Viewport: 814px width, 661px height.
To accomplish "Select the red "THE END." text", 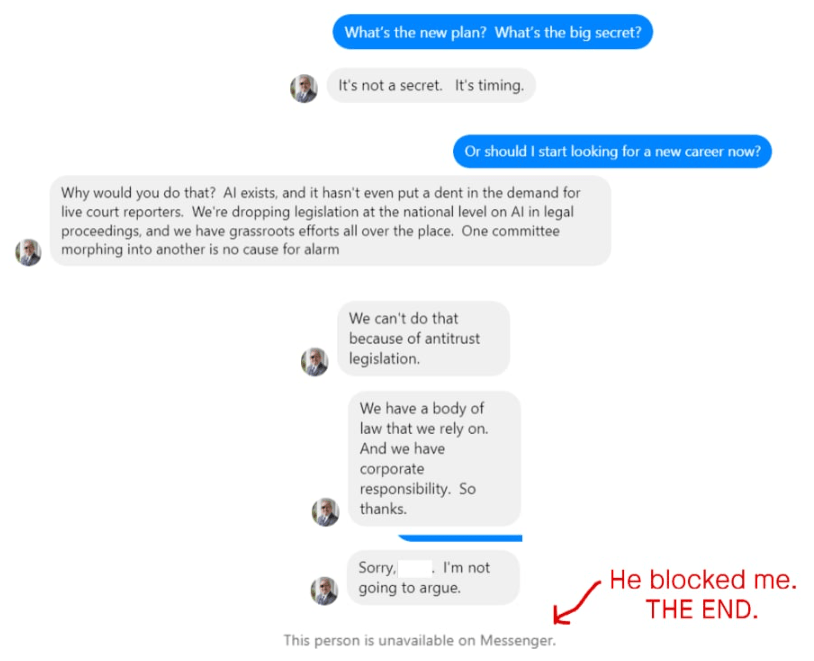I will (x=702, y=610).
